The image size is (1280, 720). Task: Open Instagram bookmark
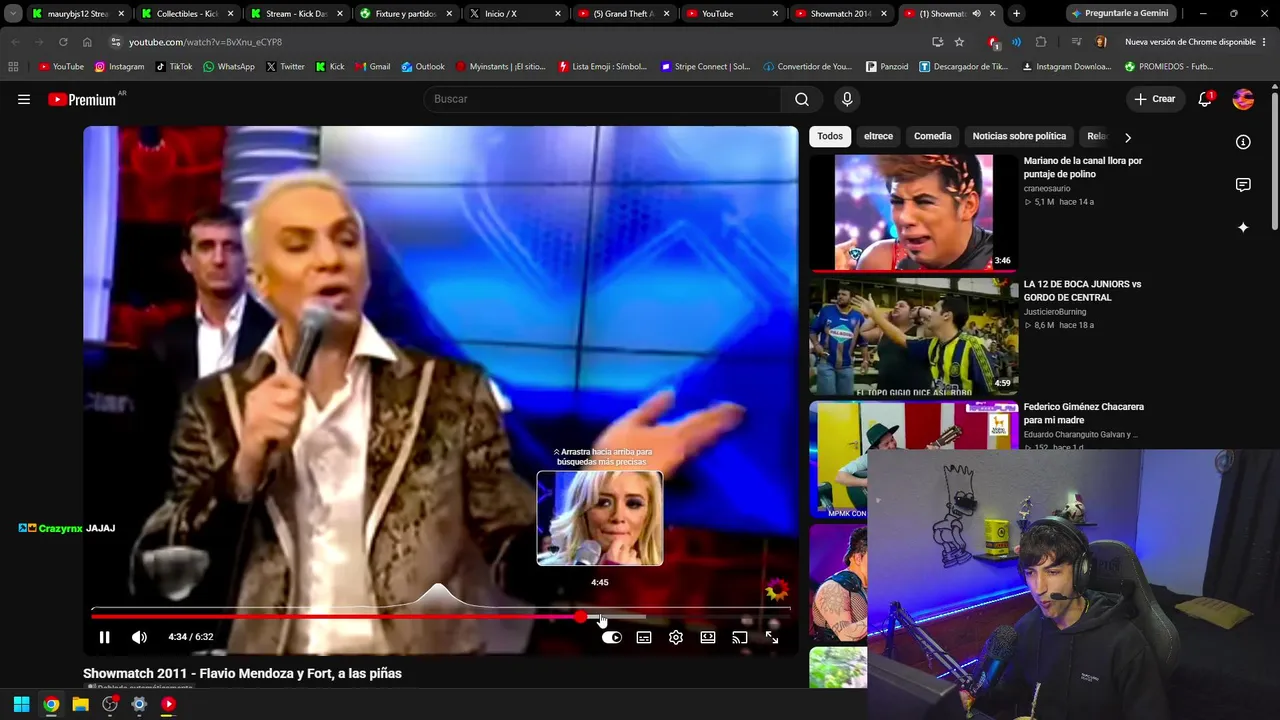coord(119,67)
